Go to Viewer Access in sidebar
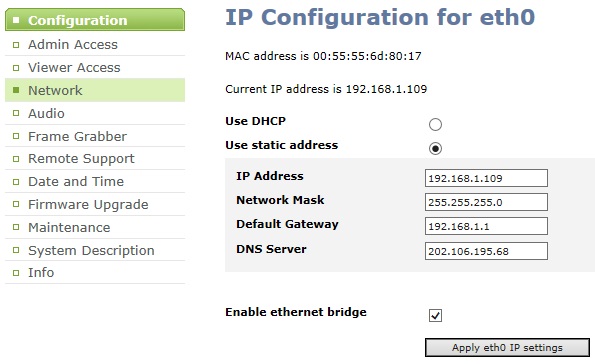Image resolution: width=595 pixels, height=364 pixels. click(x=95, y=67)
